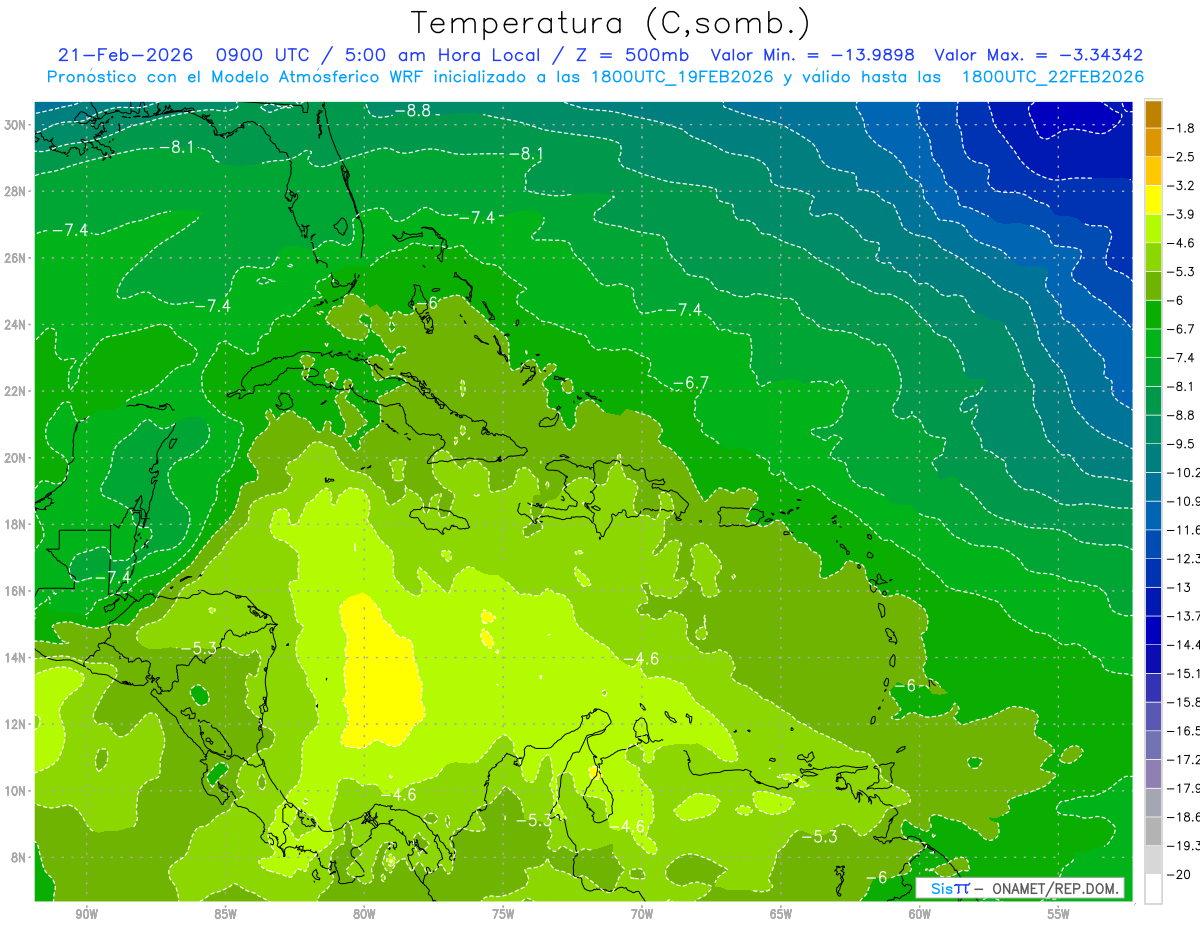Viewport: 1200px width, 927px height.
Task: Click the "30N" latitude axis label
Action: point(15,125)
